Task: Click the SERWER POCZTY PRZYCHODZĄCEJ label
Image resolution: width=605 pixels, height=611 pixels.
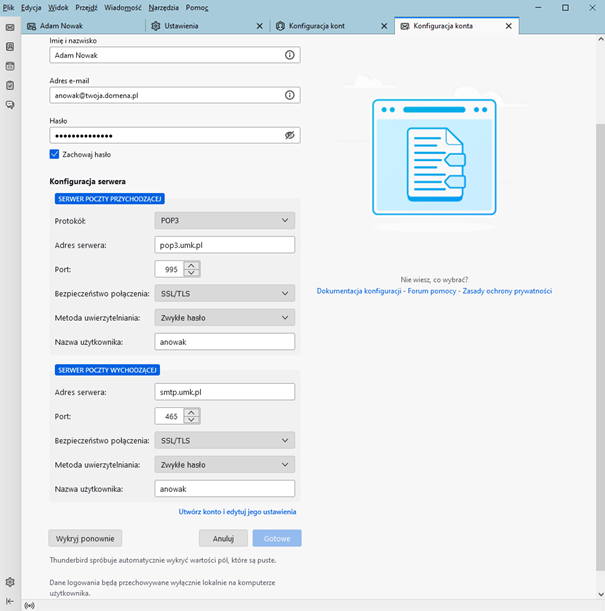Action: (x=109, y=199)
